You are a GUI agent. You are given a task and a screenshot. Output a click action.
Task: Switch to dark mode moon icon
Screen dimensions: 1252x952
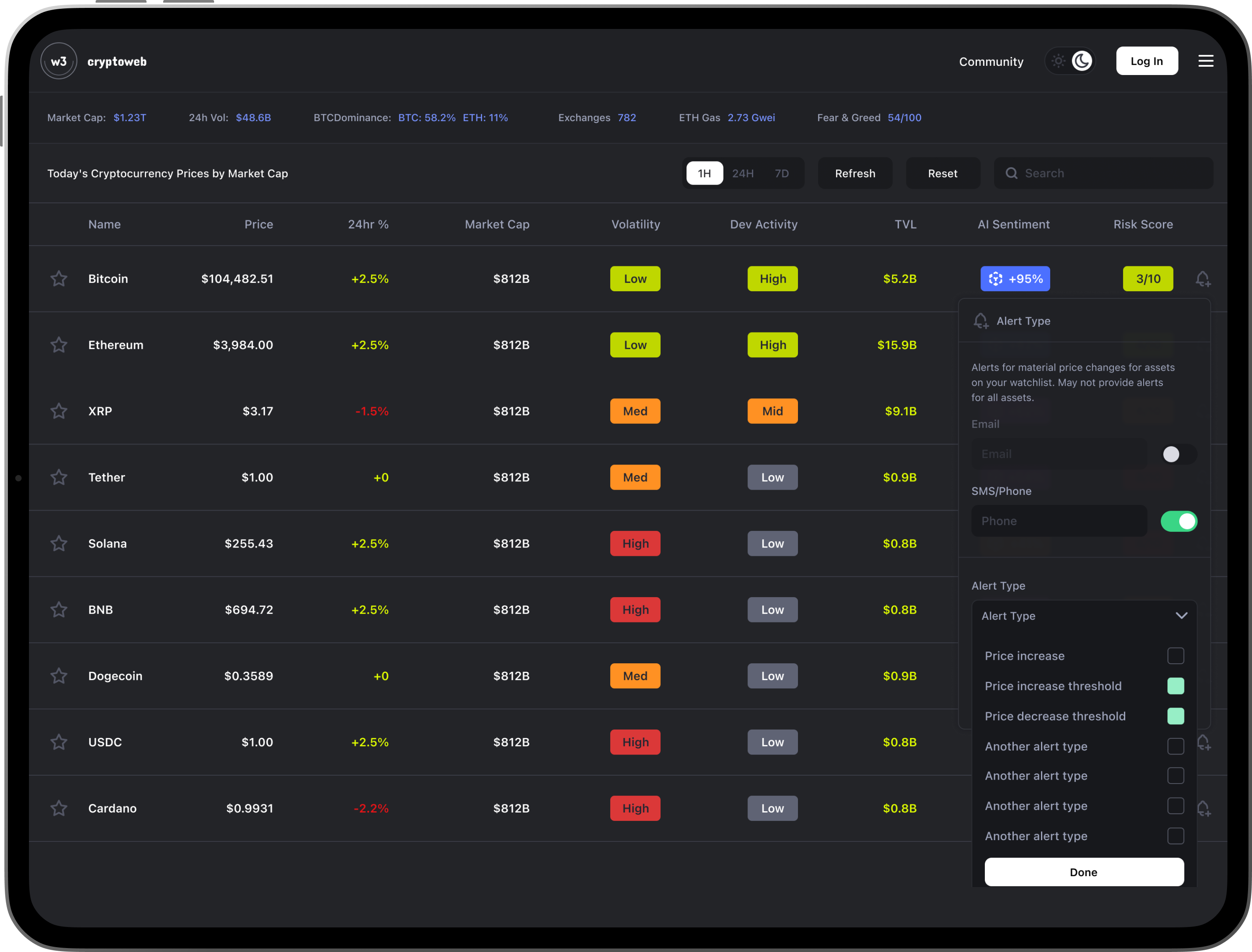[x=1081, y=61]
